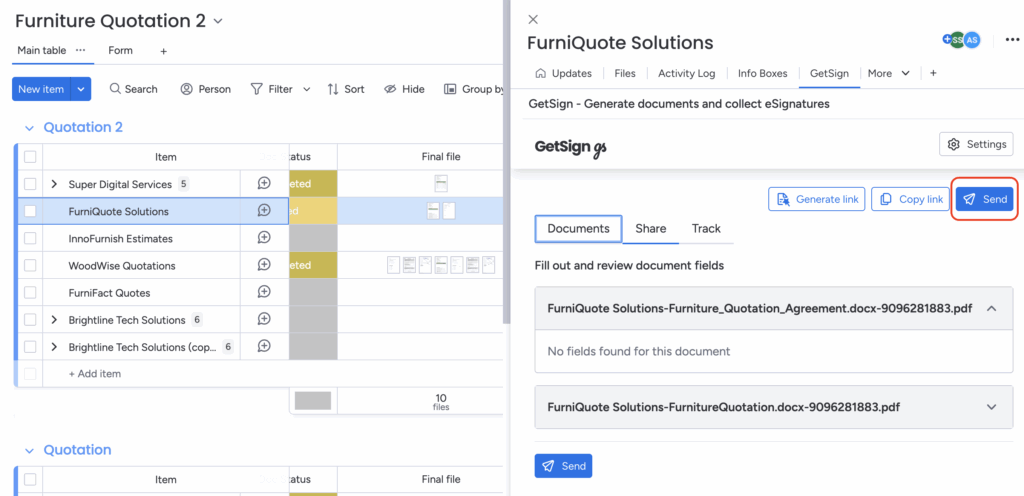Screen dimensions: 1024x496
Task: Collapse the Quotation group
Action: 29,450
